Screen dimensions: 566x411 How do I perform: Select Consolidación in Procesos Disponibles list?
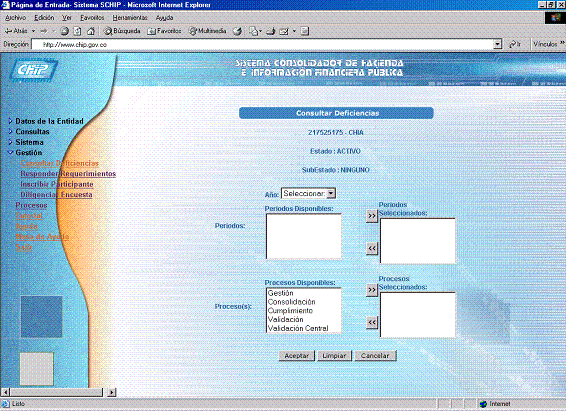click(x=292, y=302)
